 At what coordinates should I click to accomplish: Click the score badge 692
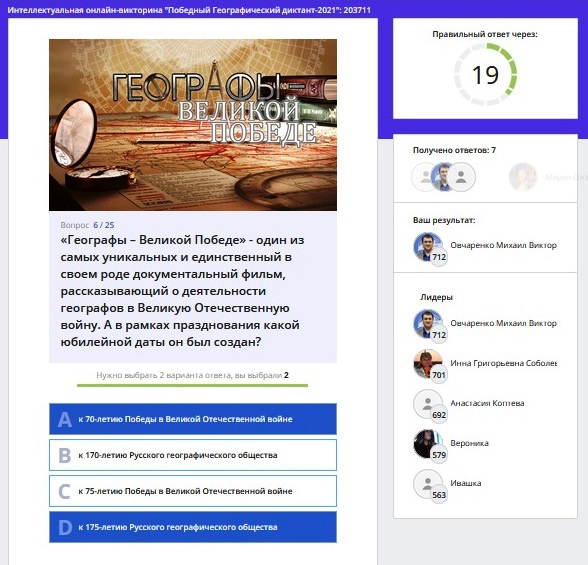pyautogui.click(x=439, y=415)
